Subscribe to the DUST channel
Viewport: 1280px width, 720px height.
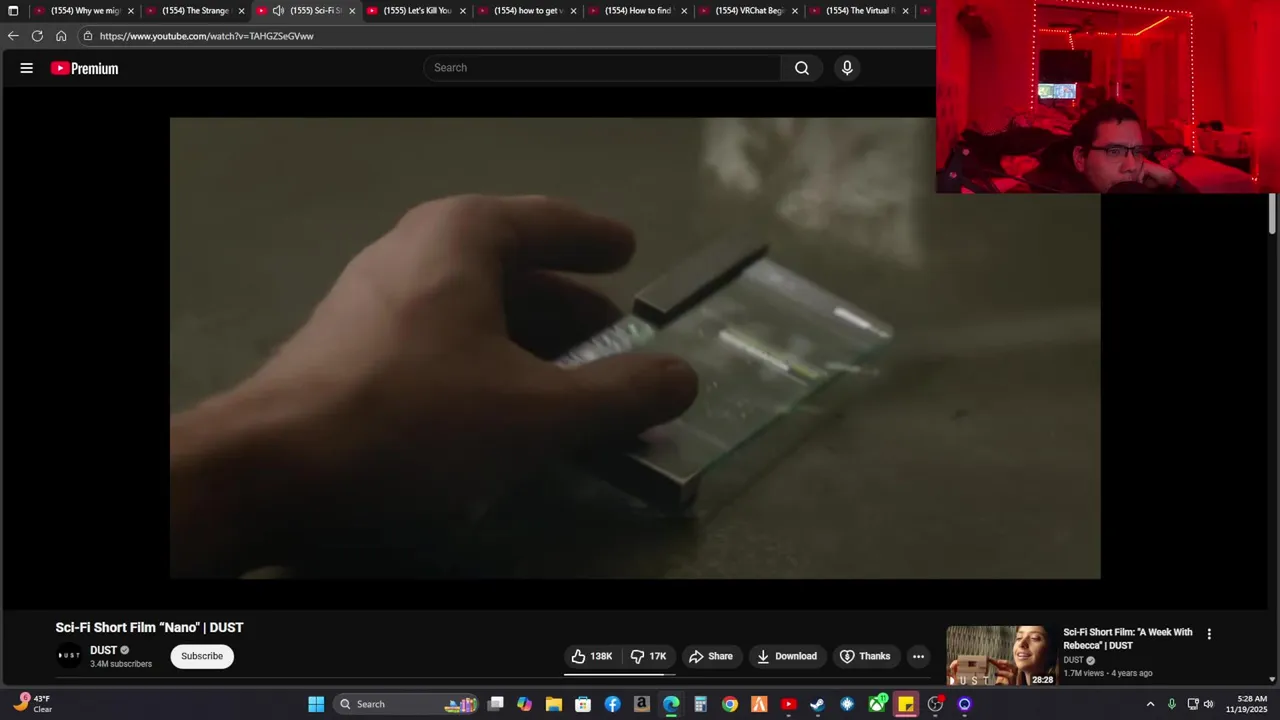coord(202,656)
